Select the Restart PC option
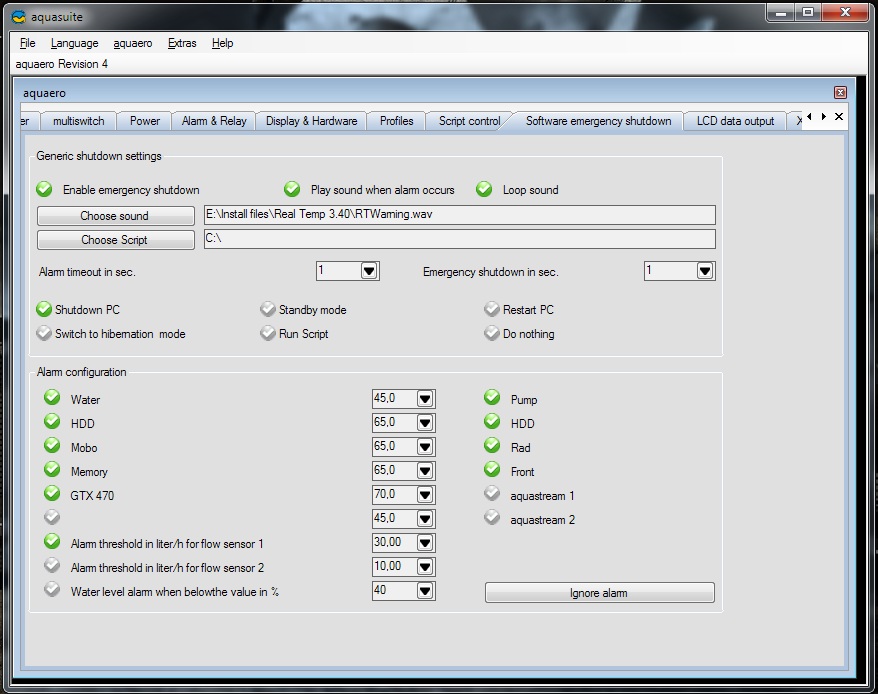This screenshot has height=694, width=878. pyautogui.click(x=492, y=310)
